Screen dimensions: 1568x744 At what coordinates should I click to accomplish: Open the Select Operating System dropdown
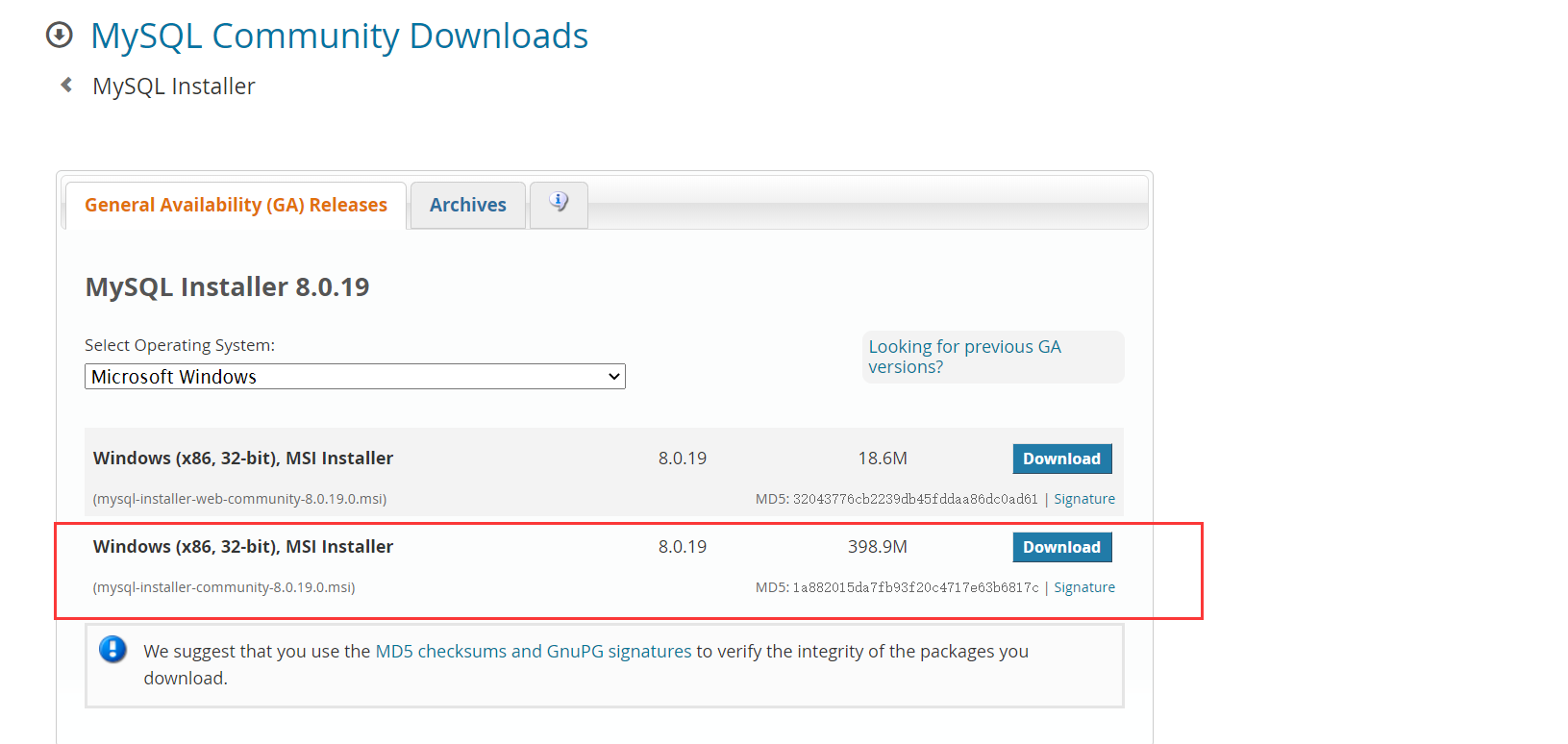tap(355, 377)
